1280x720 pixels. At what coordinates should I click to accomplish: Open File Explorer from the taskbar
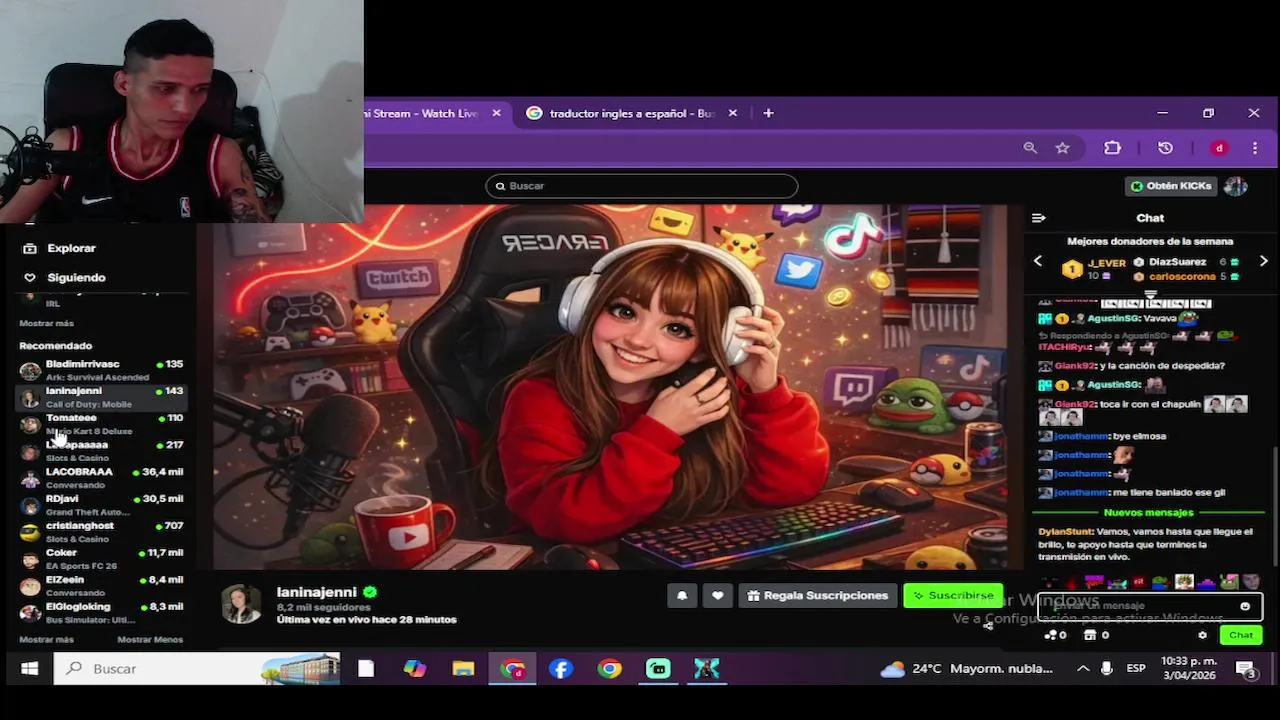(x=463, y=668)
